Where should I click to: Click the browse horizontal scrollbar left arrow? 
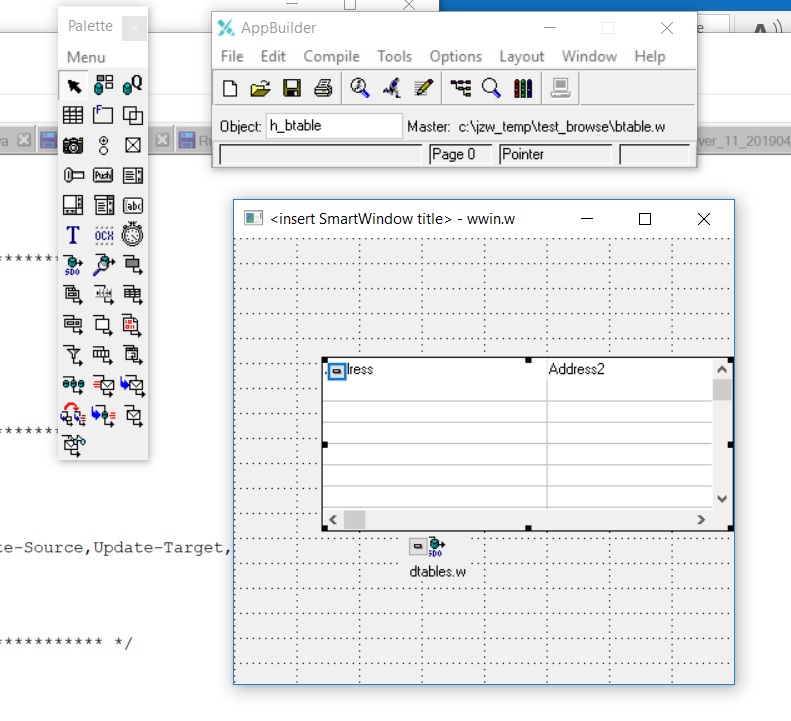tap(333, 519)
